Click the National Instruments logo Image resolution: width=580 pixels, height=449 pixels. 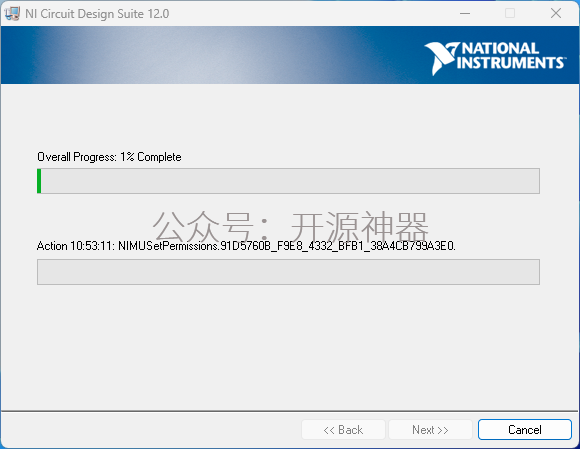tap(495, 58)
